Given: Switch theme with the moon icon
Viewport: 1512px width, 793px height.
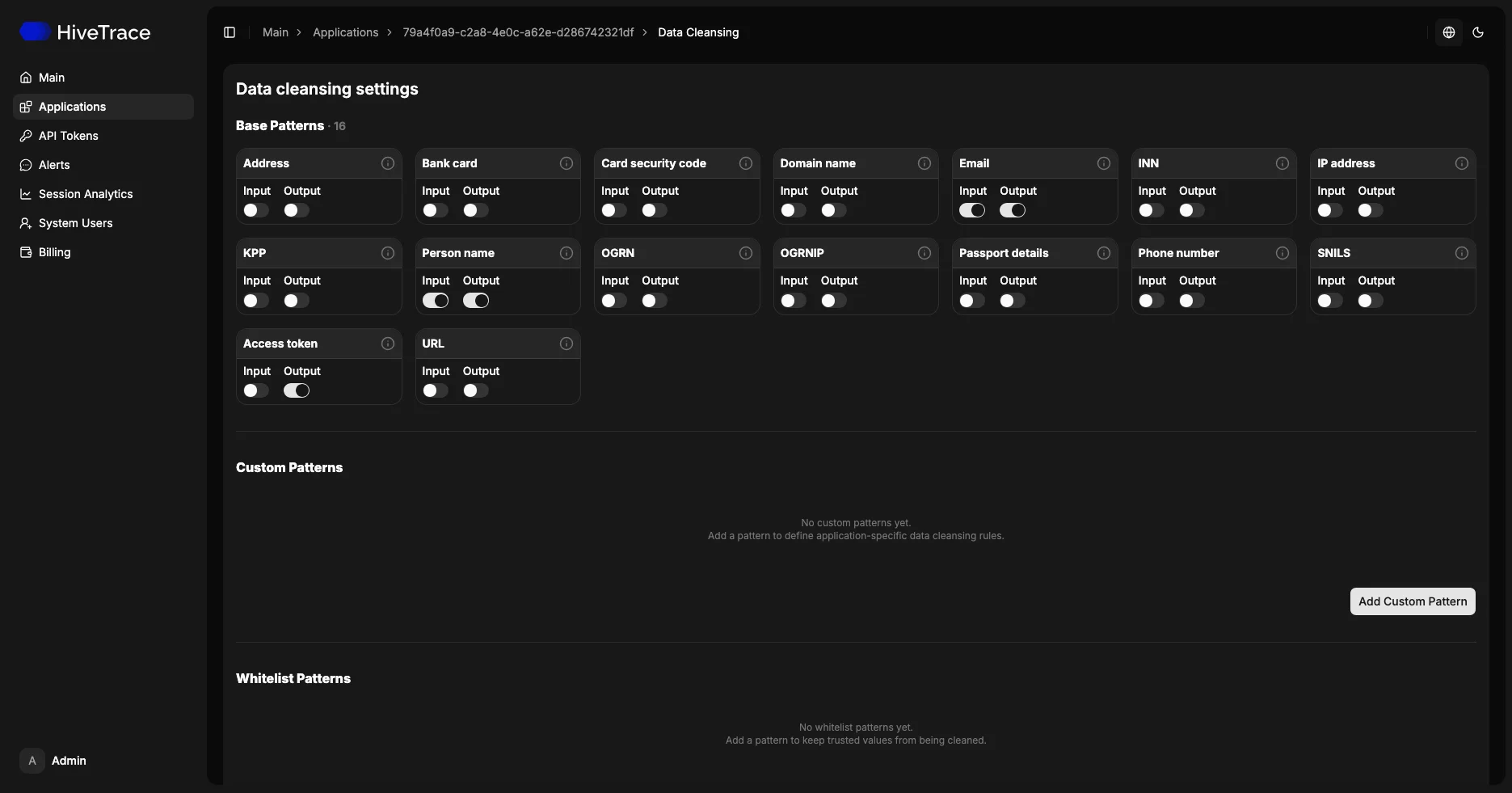Looking at the screenshot, I should tap(1478, 32).
